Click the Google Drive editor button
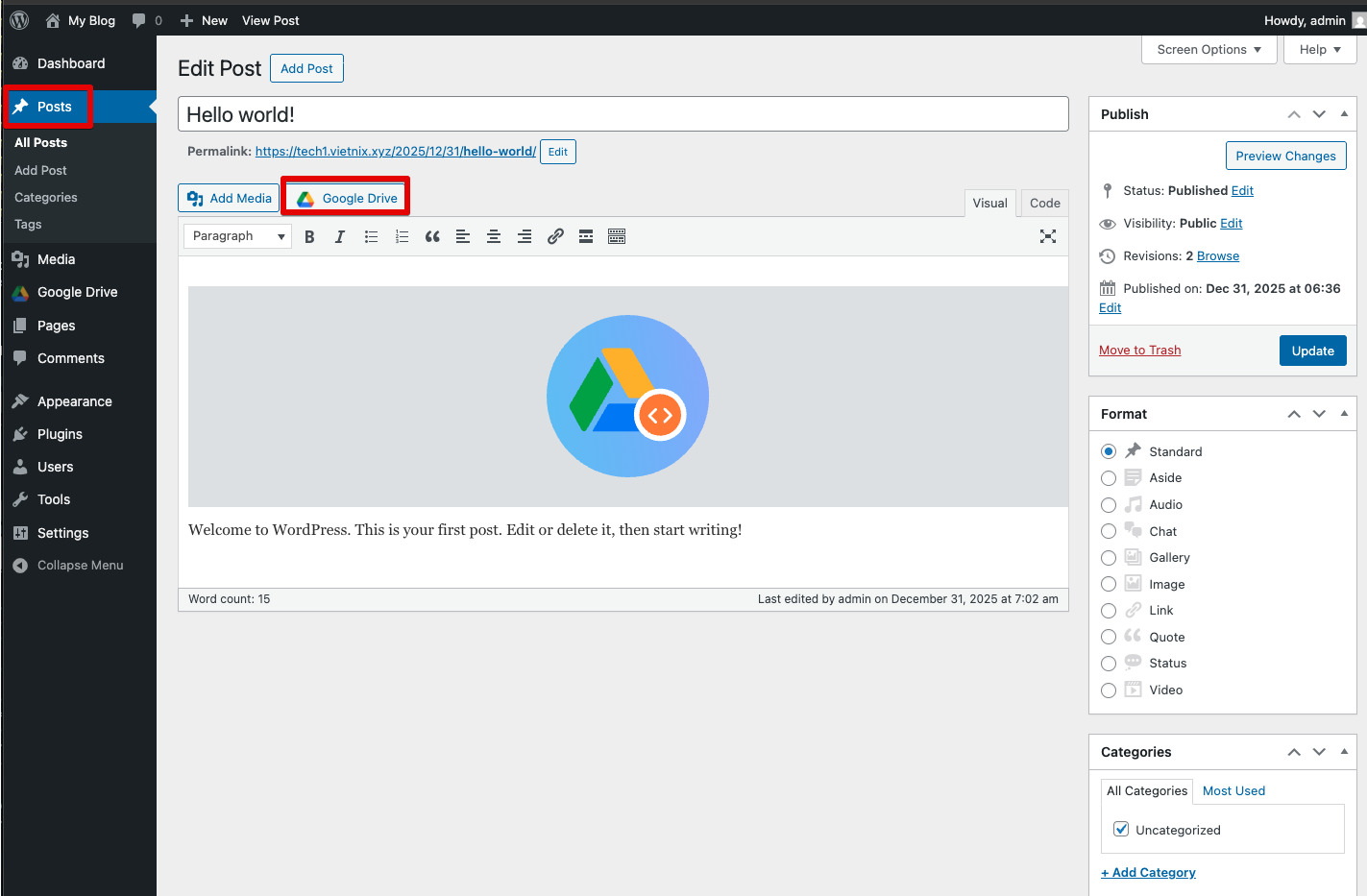Image resolution: width=1367 pixels, height=896 pixels. pyautogui.click(x=346, y=198)
